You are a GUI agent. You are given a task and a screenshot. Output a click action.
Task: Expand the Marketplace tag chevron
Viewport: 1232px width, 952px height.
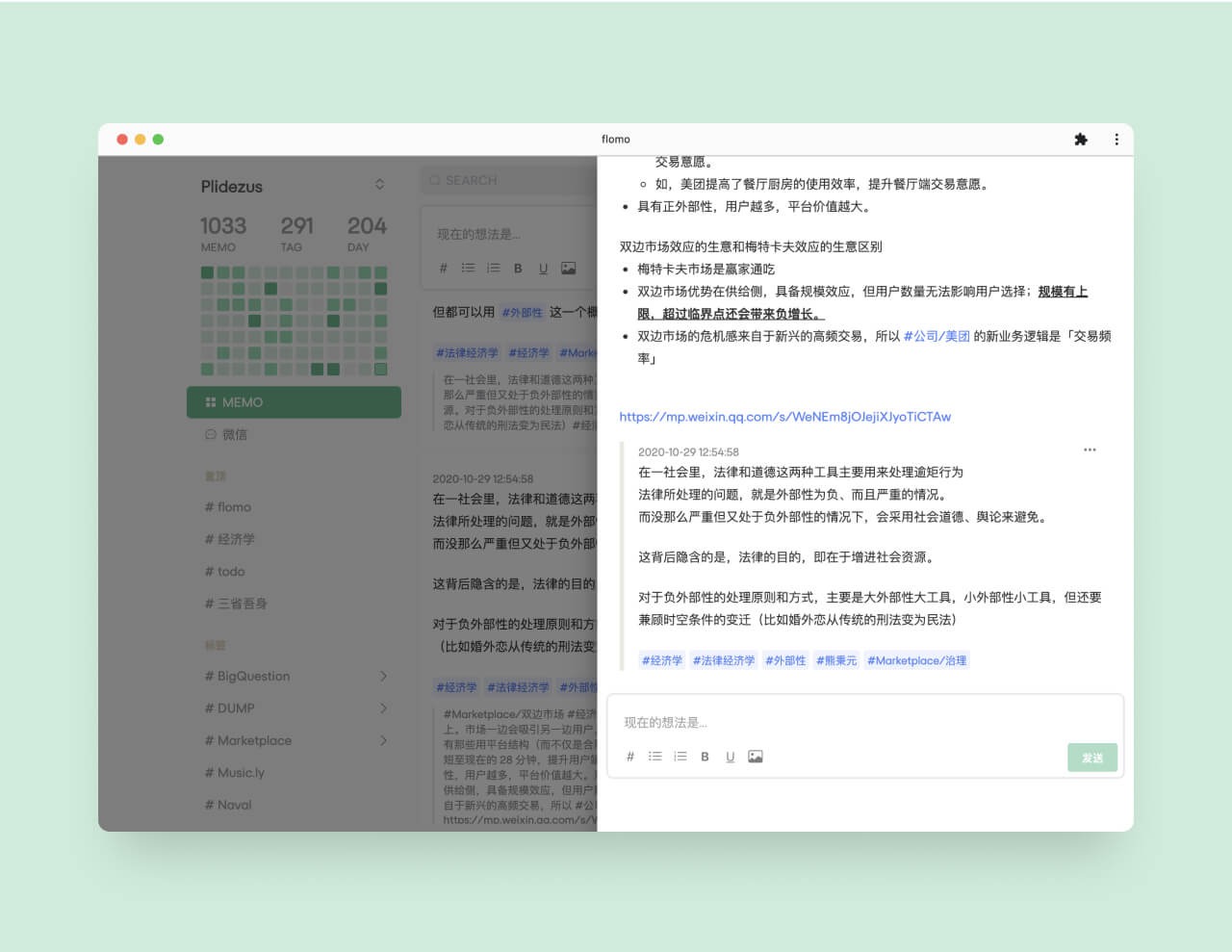point(383,740)
